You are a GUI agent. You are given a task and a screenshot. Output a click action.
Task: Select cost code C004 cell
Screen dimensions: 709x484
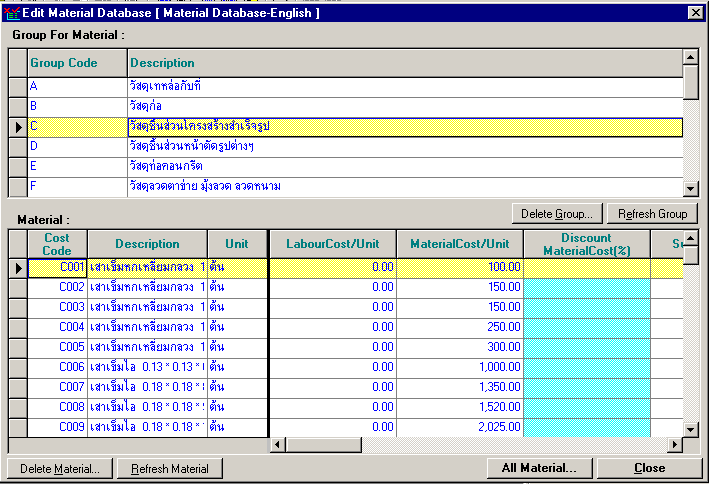click(x=57, y=327)
